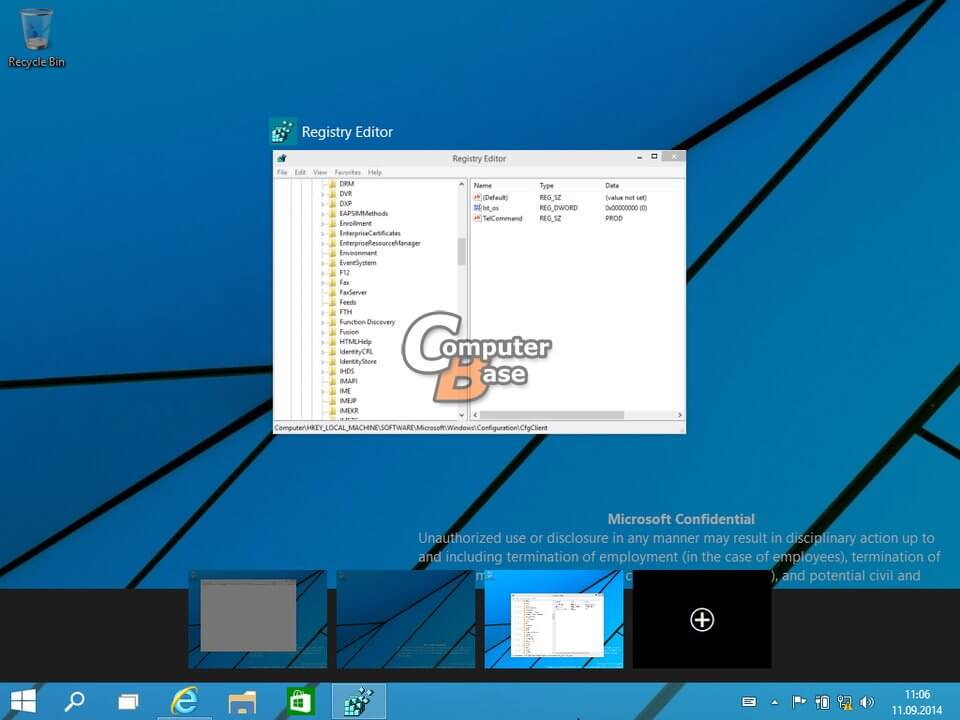Select the lst_os REG_DWORD value
This screenshot has height=720, width=960.
click(492, 207)
